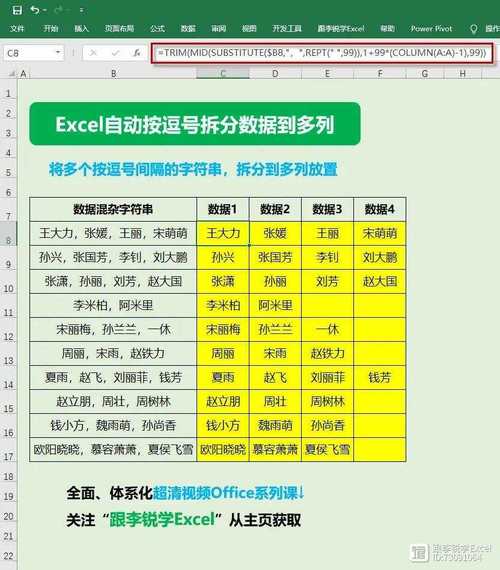Select yellow cell 阿米里
Viewport: 500px width, 570px height.
[275, 305]
